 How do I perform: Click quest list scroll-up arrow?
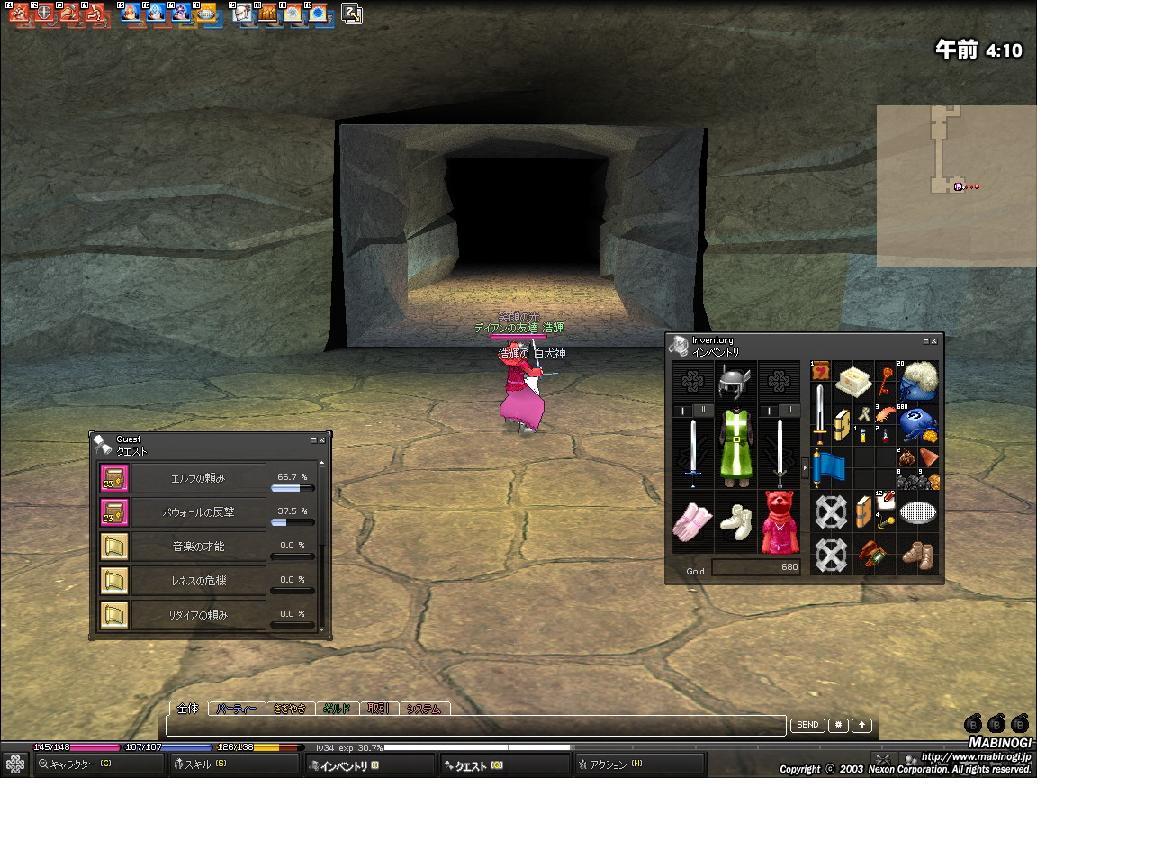[322, 463]
